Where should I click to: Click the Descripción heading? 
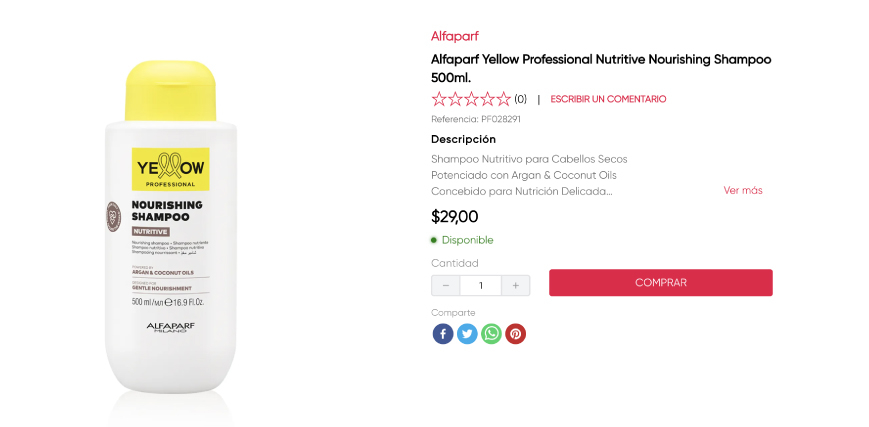click(x=463, y=139)
